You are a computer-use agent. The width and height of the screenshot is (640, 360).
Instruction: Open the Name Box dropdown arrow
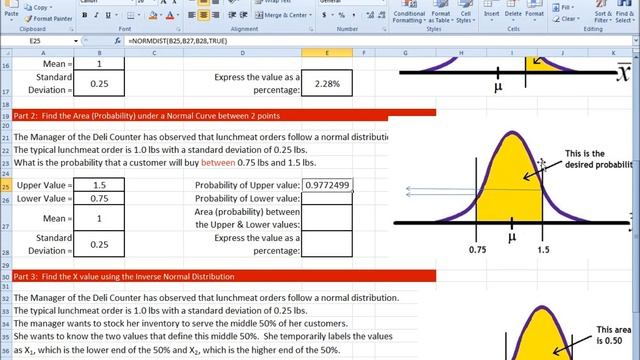point(76,41)
